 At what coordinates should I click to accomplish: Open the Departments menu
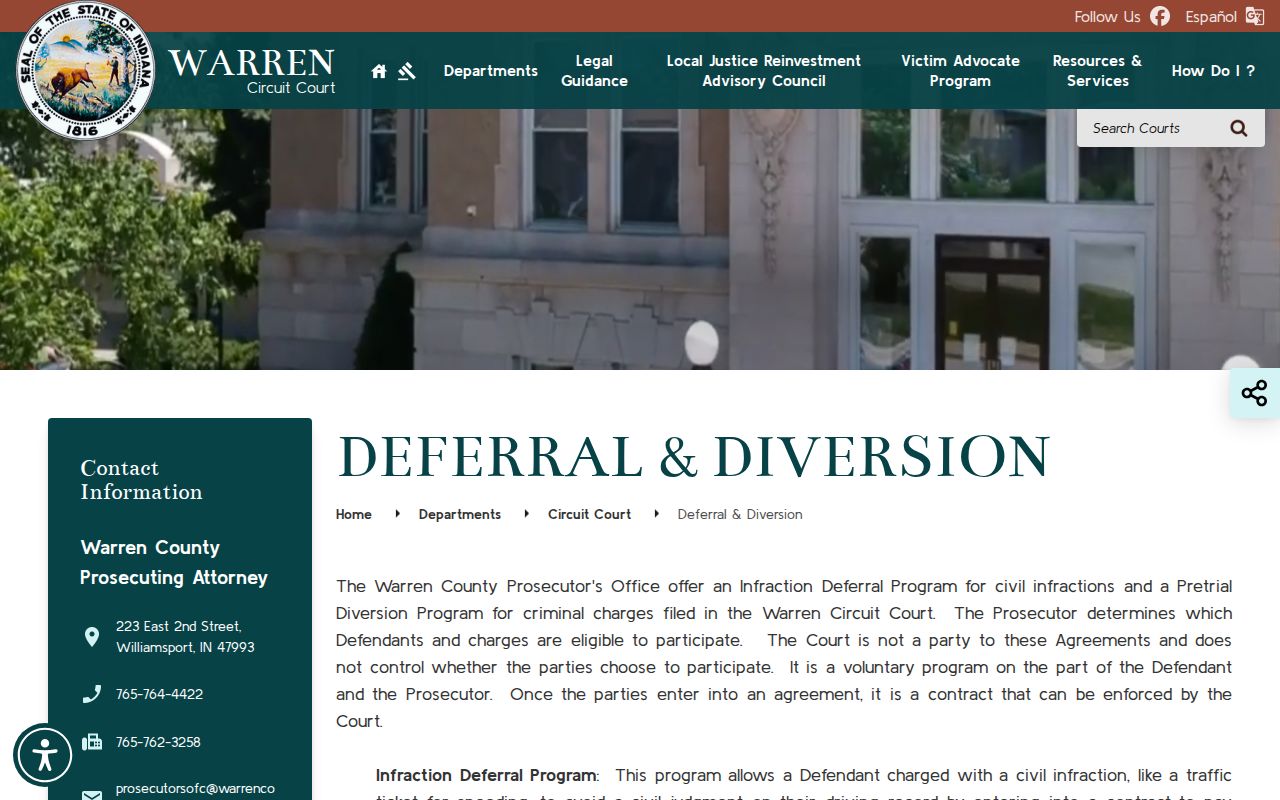point(491,71)
